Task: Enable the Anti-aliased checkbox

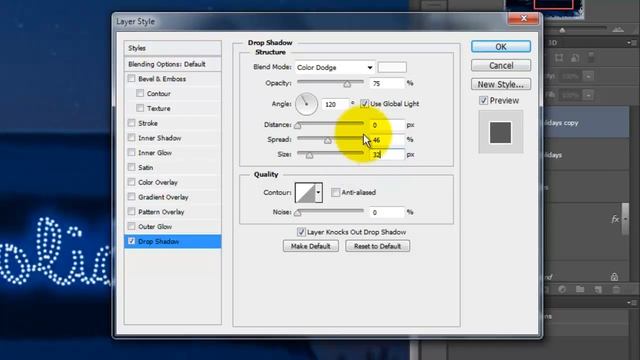Action: click(335, 192)
